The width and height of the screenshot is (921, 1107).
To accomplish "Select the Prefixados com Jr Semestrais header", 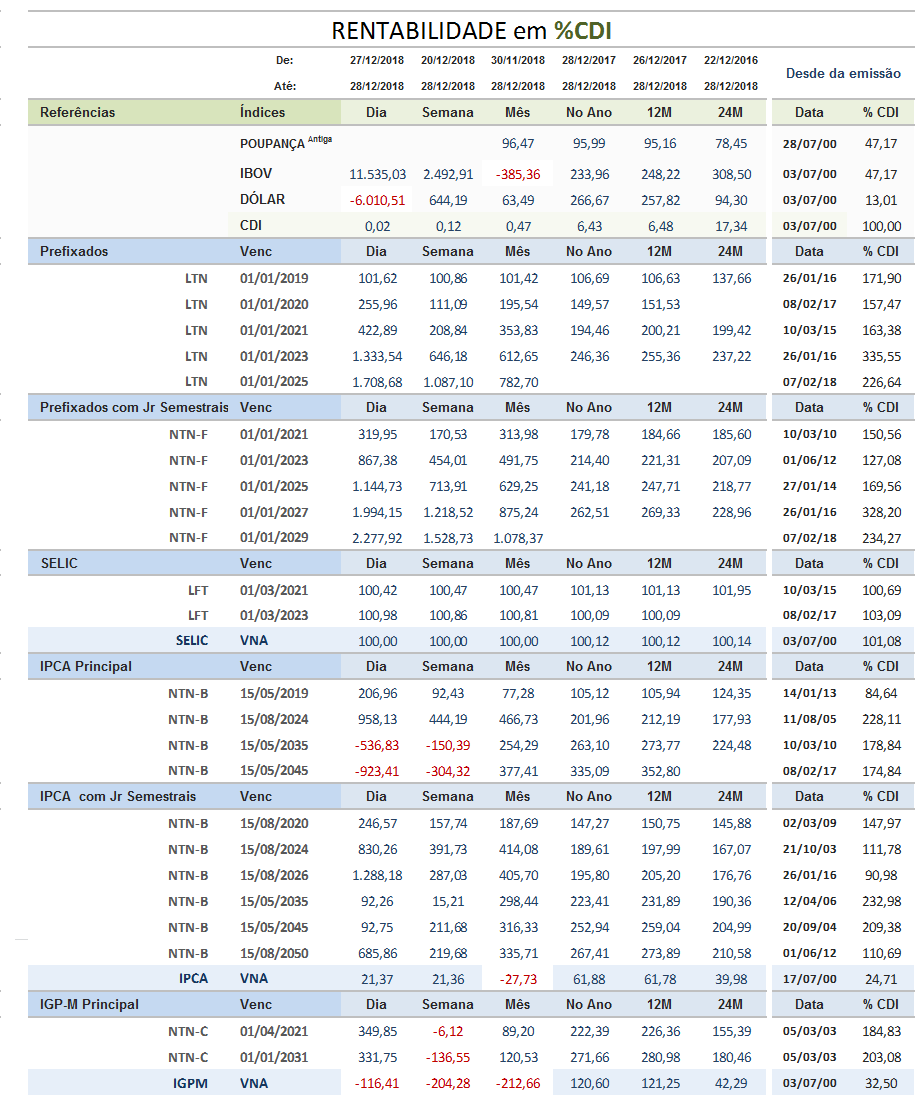I will (134, 407).
